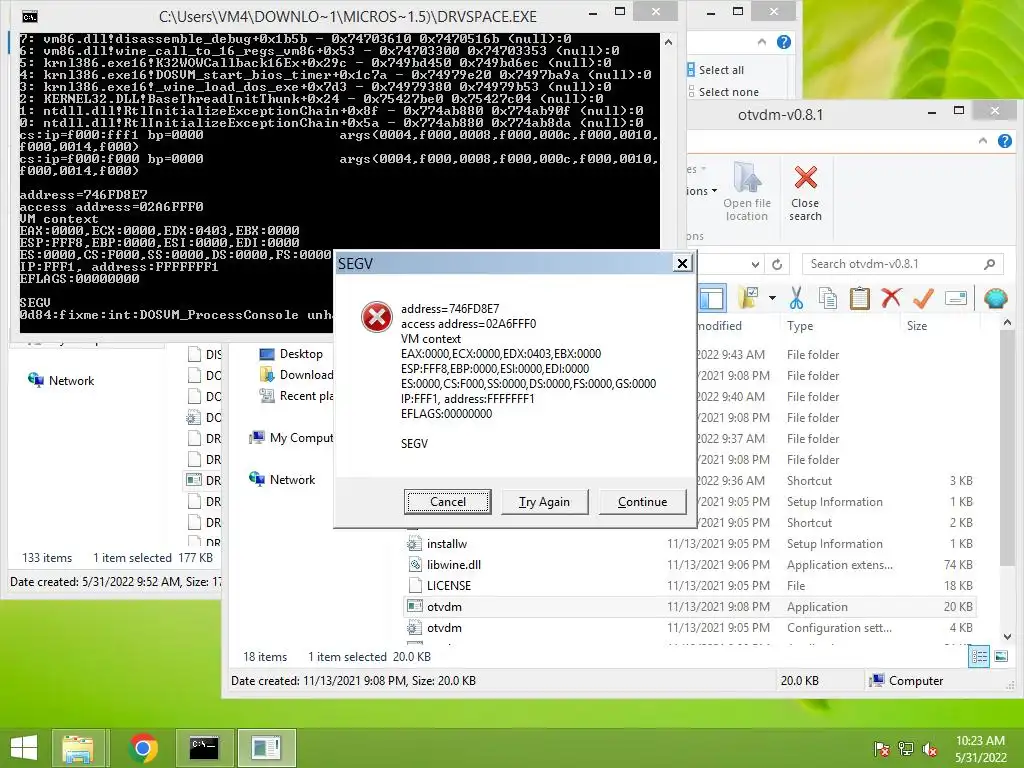Collapse the ribbon in otvdm-v0.8.1 window
1024x768 pixels.
pos(983,140)
